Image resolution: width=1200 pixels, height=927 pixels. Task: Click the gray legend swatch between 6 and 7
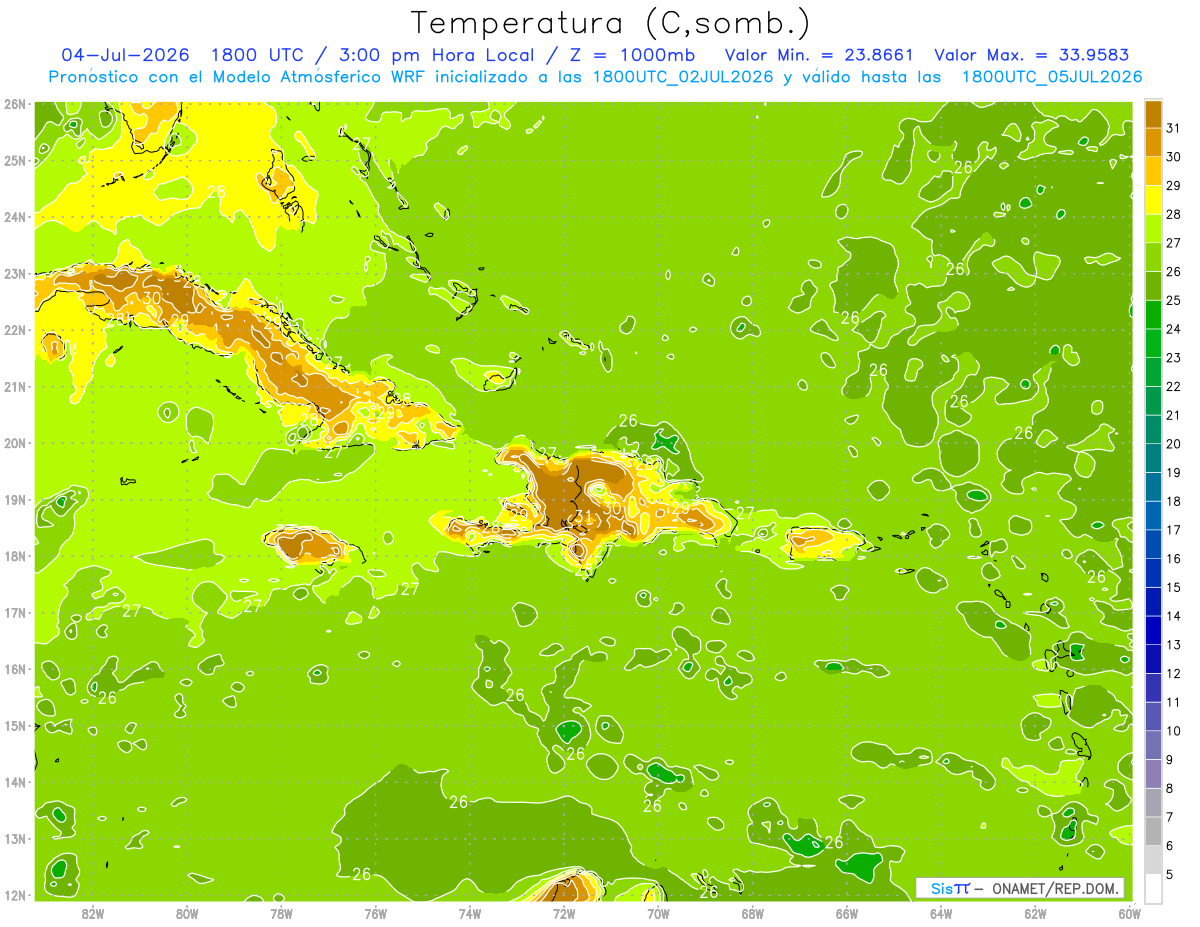tap(1153, 831)
